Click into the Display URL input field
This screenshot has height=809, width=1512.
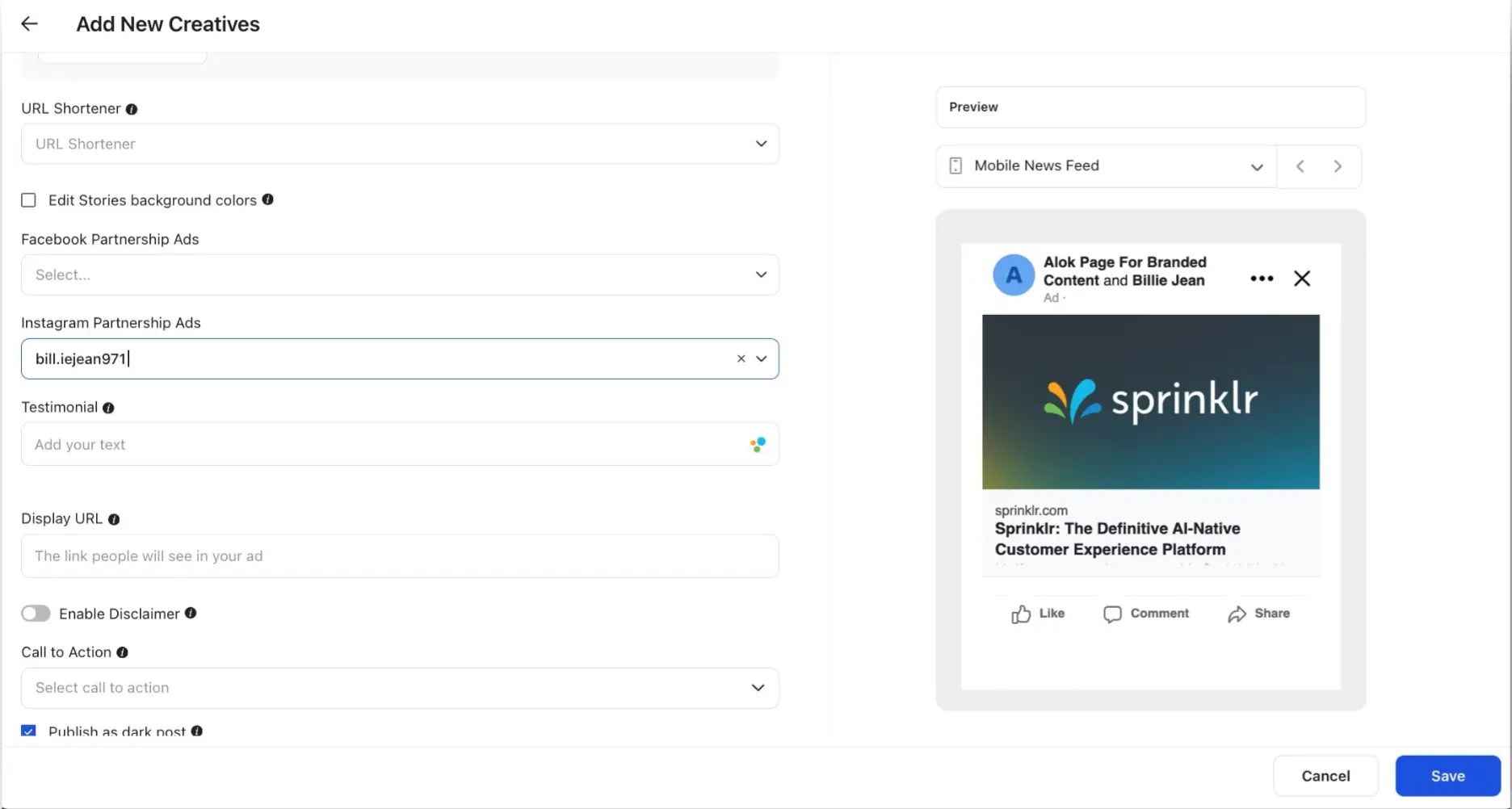(400, 555)
